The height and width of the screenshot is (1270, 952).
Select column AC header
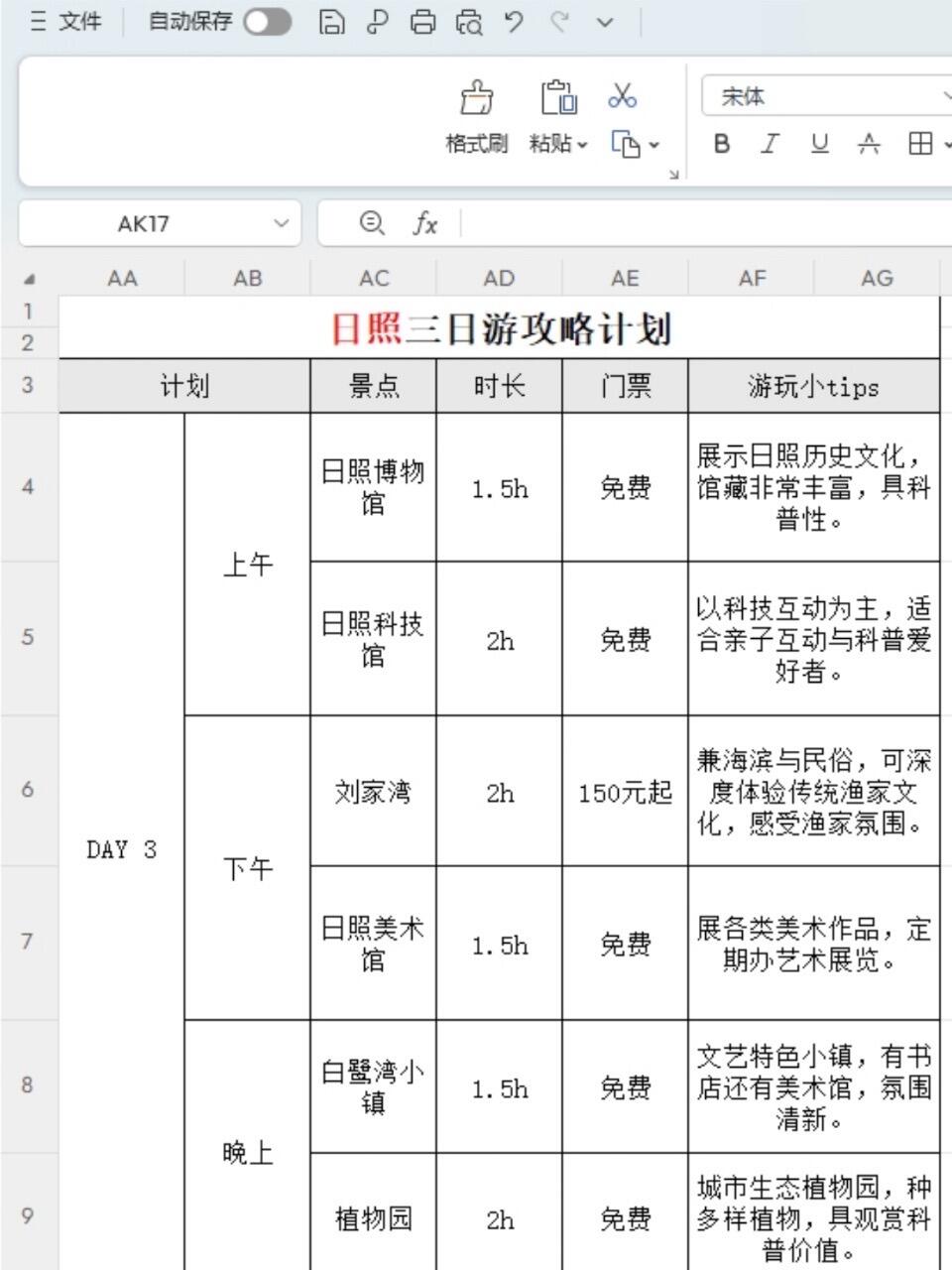pyautogui.click(x=374, y=279)
